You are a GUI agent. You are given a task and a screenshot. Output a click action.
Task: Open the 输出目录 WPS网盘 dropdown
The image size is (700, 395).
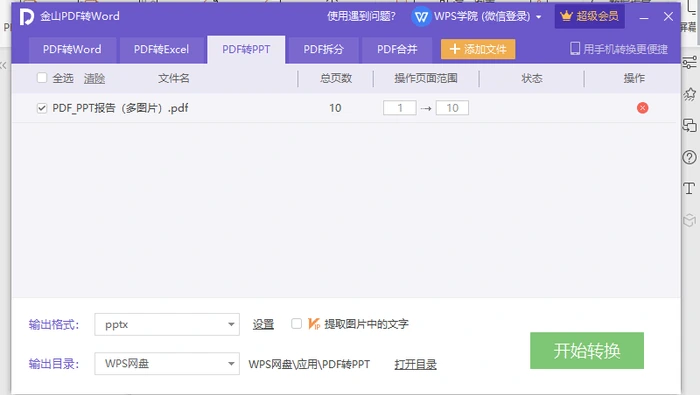pyautogui.click(x=167, y=364)
